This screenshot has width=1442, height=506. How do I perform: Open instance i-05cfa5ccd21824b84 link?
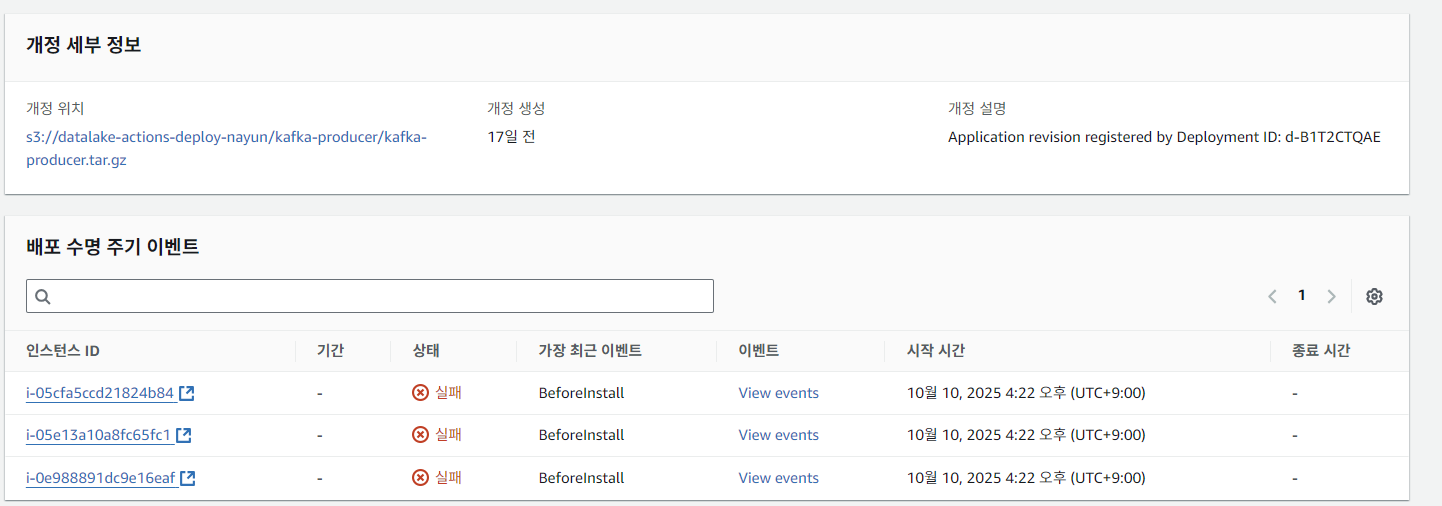coord(100,393)
